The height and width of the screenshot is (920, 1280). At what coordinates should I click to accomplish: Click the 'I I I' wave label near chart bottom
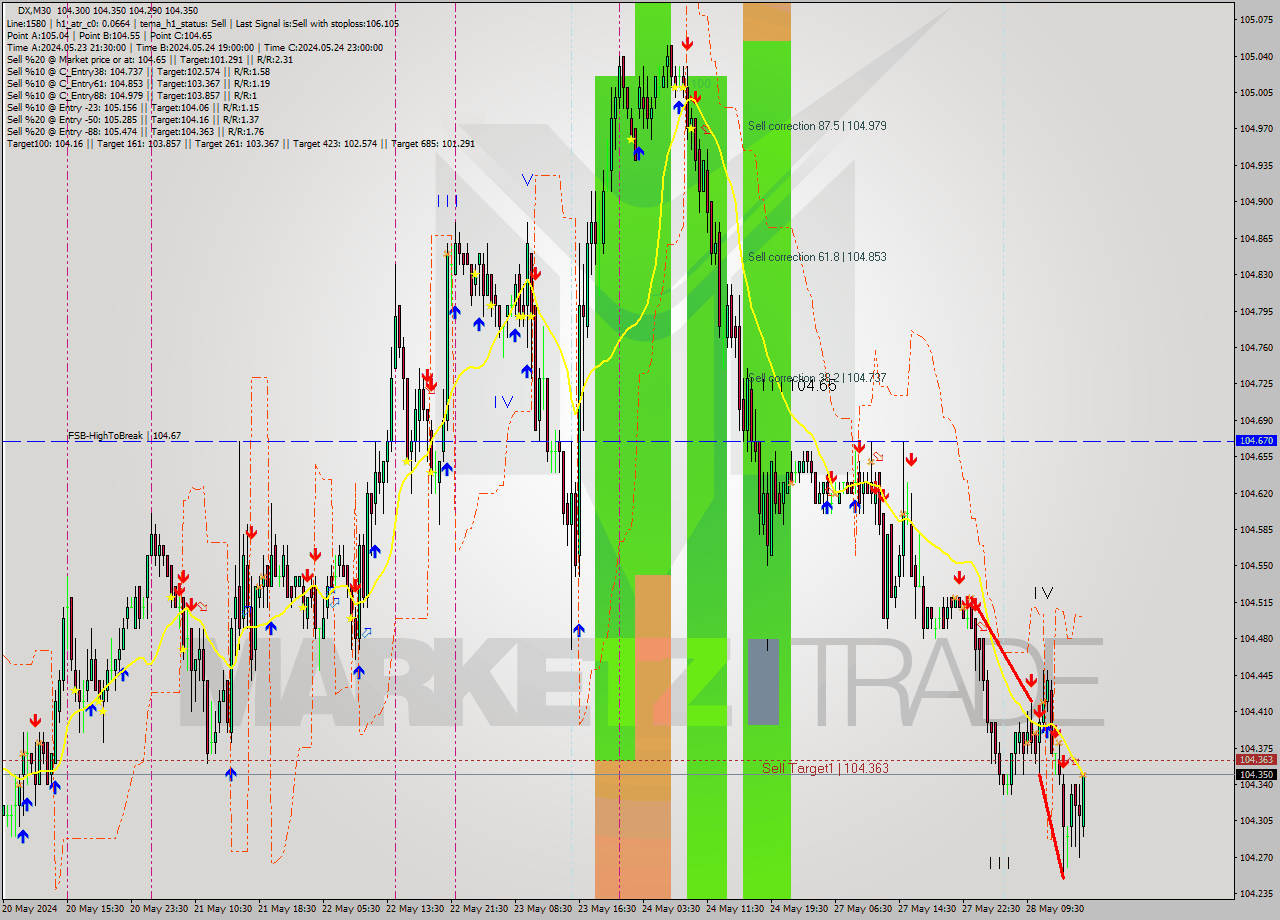tap(999, 862)
